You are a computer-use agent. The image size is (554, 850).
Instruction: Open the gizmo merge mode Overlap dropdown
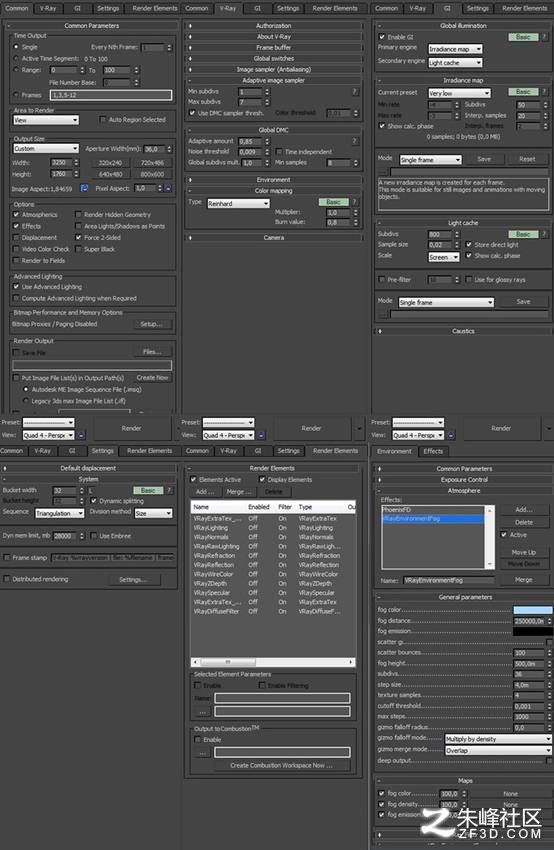(x=498, y=750)
